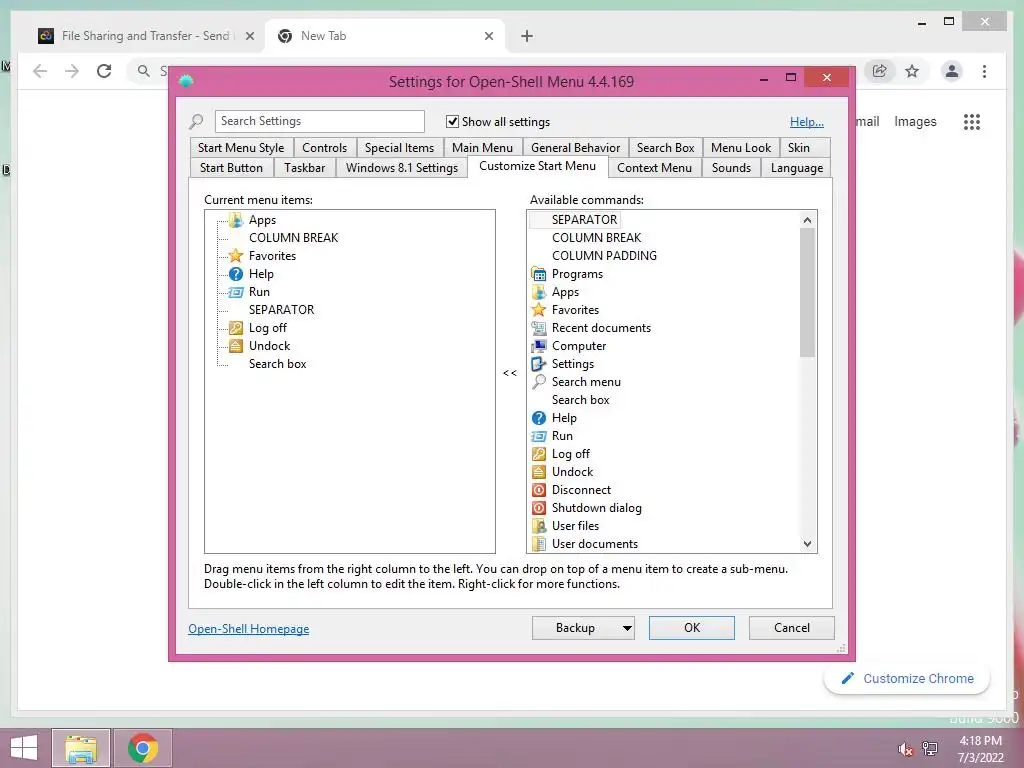Click the Shutdown dialog icon
The width and height of the screenshot is (1024, 768).
539,507
